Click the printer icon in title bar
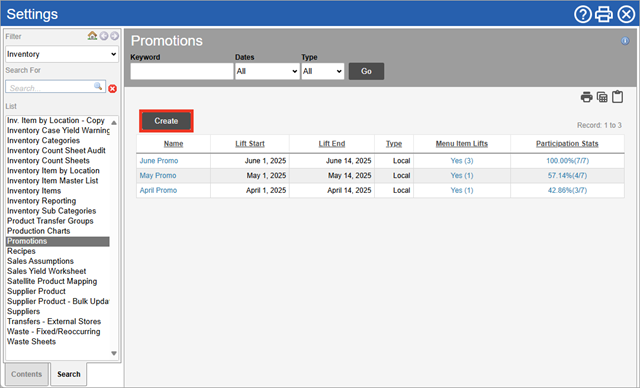The width and height of the screenshot is (640, 388). 604,14
